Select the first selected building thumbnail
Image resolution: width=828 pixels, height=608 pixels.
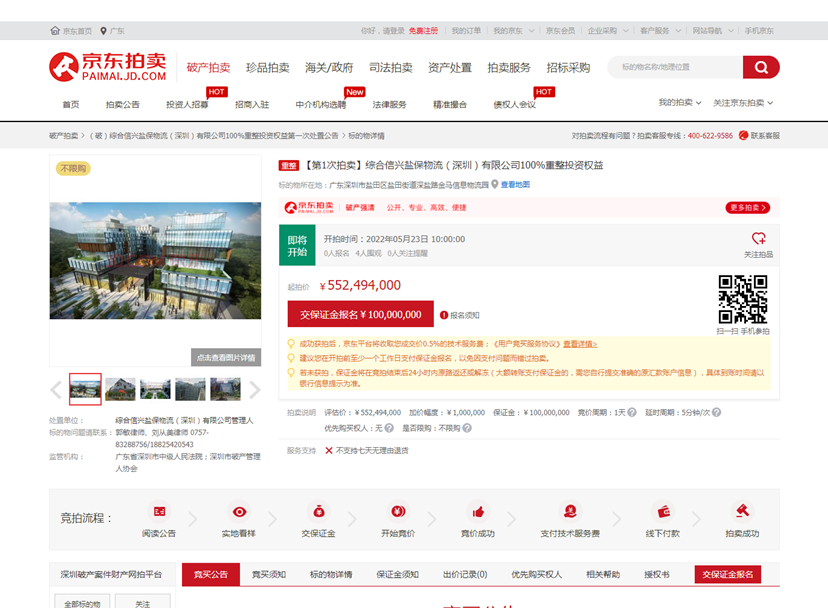(85, 389)
